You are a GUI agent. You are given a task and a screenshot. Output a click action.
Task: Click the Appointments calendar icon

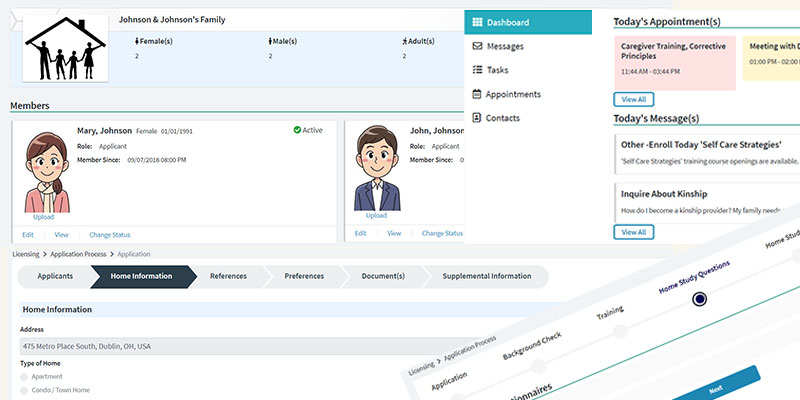(477, 94)
